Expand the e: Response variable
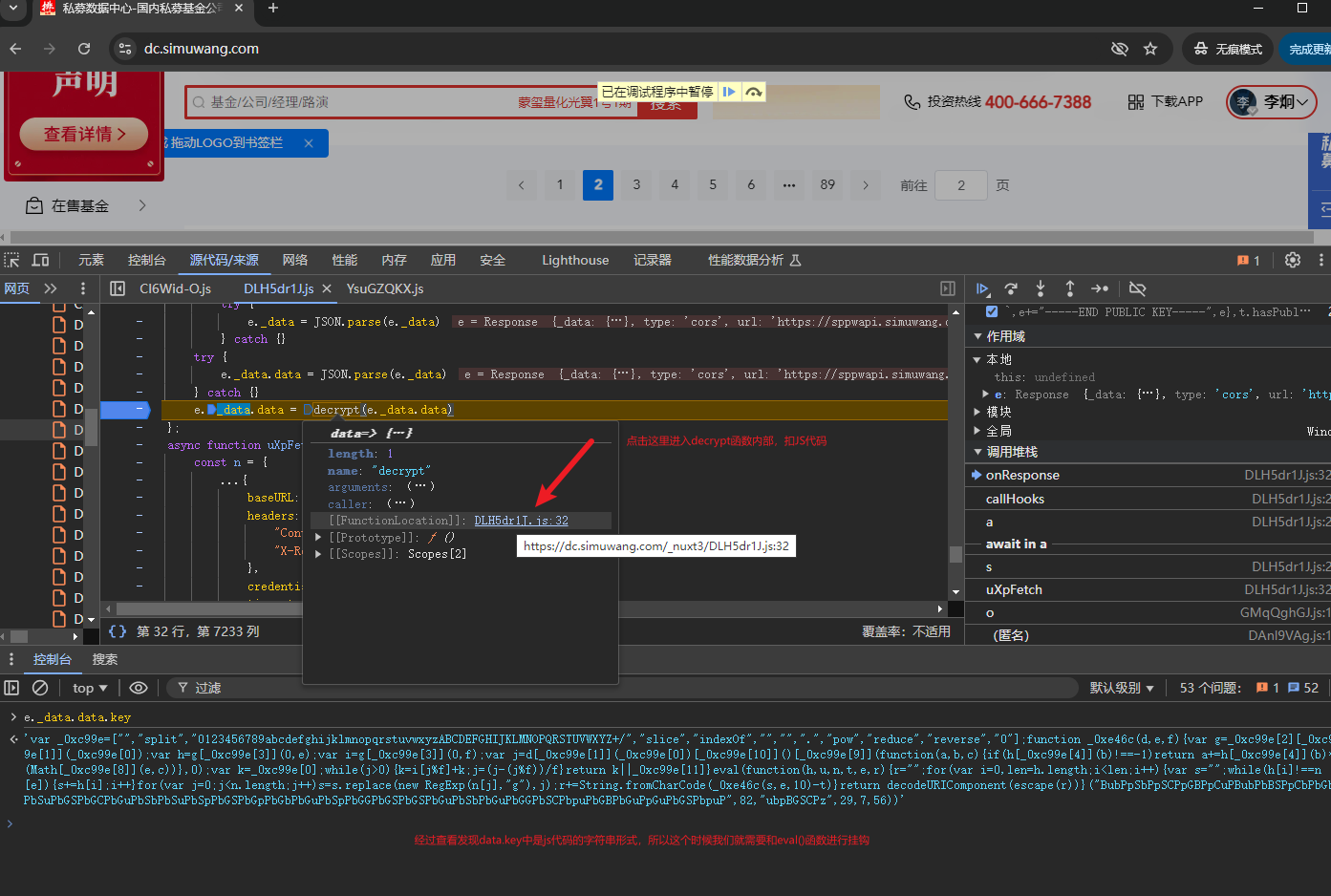 point(986,394)
